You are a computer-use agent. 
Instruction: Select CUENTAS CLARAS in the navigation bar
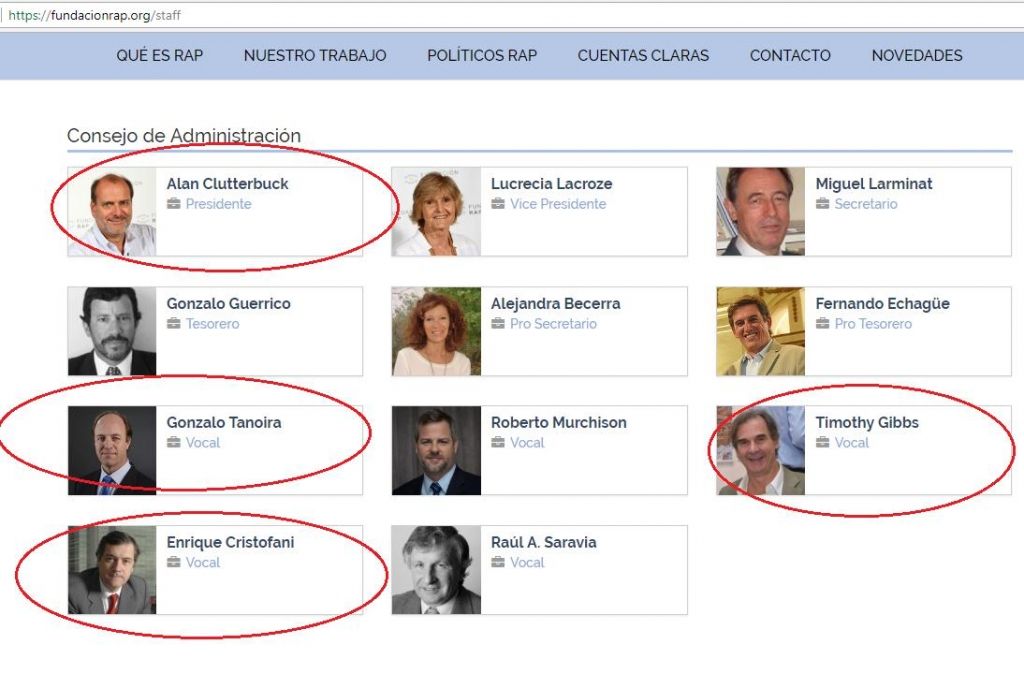coord(643,56)
